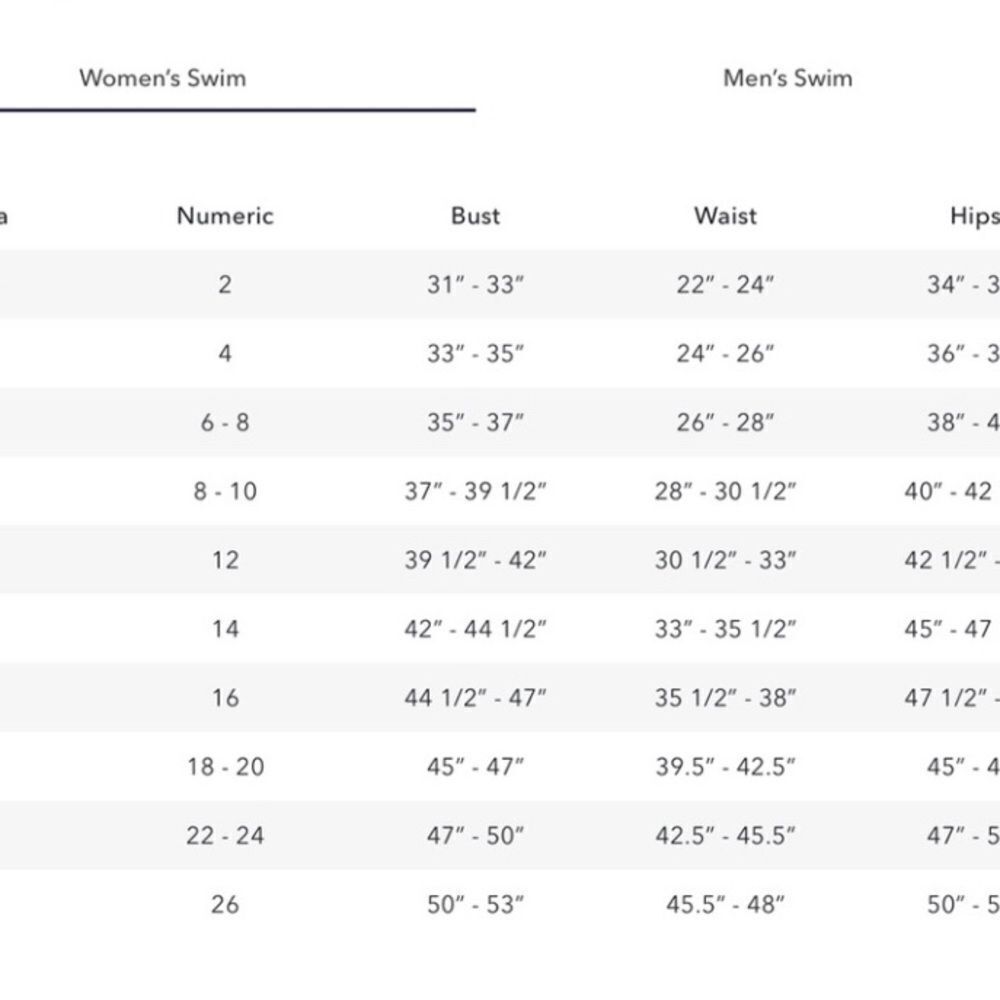Viewport: 1000px width, 1000px height.
Task: Select numeric size 8 - 10 cell
Action: [225, 491]
